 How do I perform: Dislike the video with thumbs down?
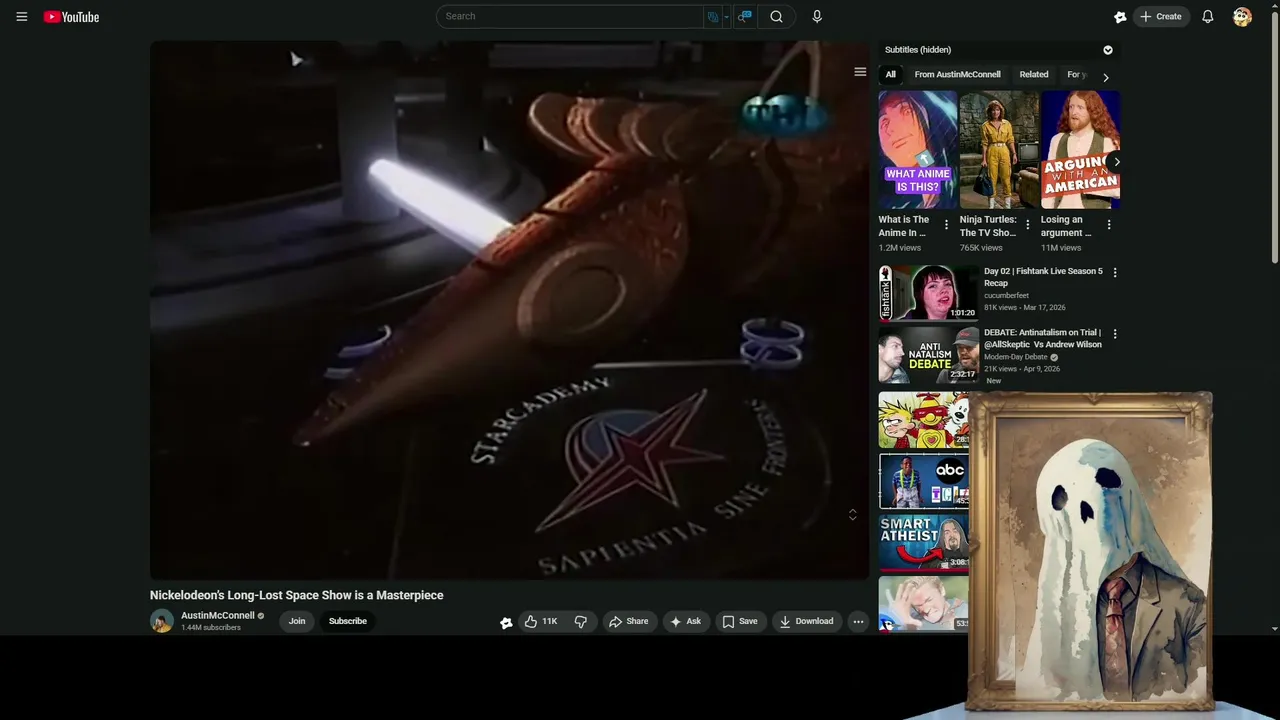tap(581, 621)
